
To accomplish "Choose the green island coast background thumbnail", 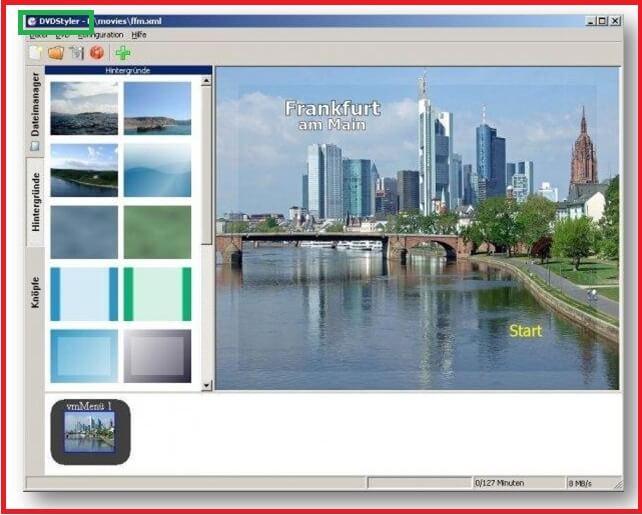I will pyautogui.click(x=84, y=170).
